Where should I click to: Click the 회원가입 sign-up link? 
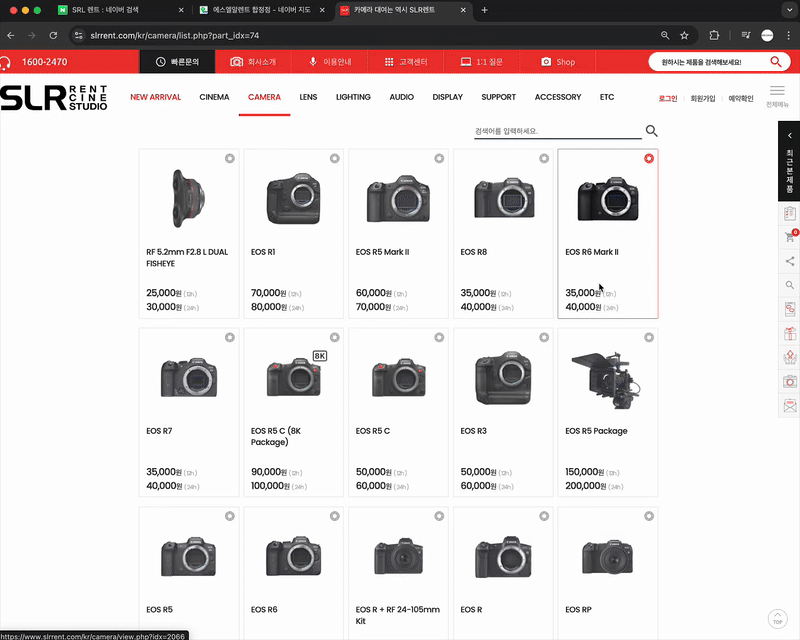(x=703, y=99)
